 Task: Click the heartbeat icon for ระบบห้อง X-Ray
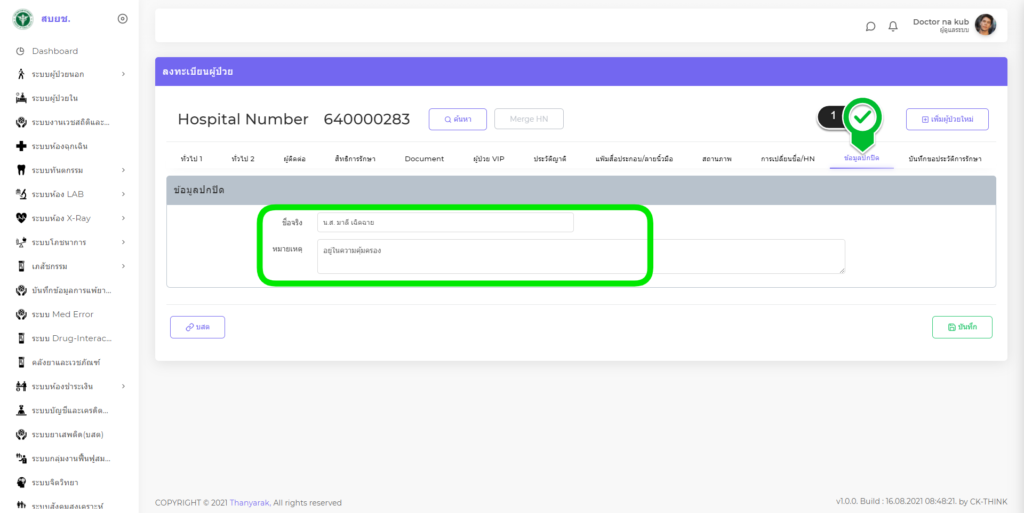click(x=21, y=218)
